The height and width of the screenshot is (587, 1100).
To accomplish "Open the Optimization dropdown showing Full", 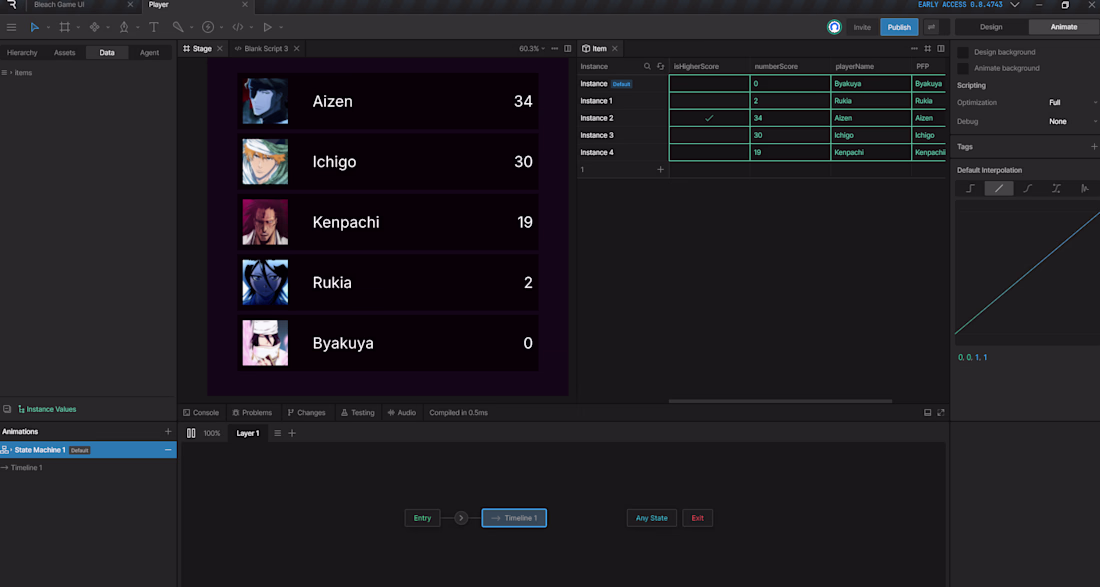I will click(1073, 102).
